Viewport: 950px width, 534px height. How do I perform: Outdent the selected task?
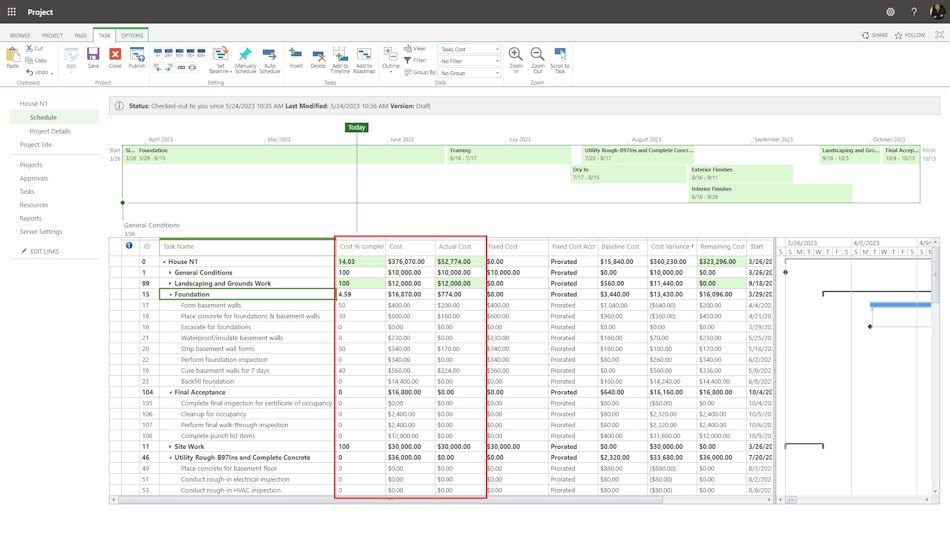click(158, 67)
